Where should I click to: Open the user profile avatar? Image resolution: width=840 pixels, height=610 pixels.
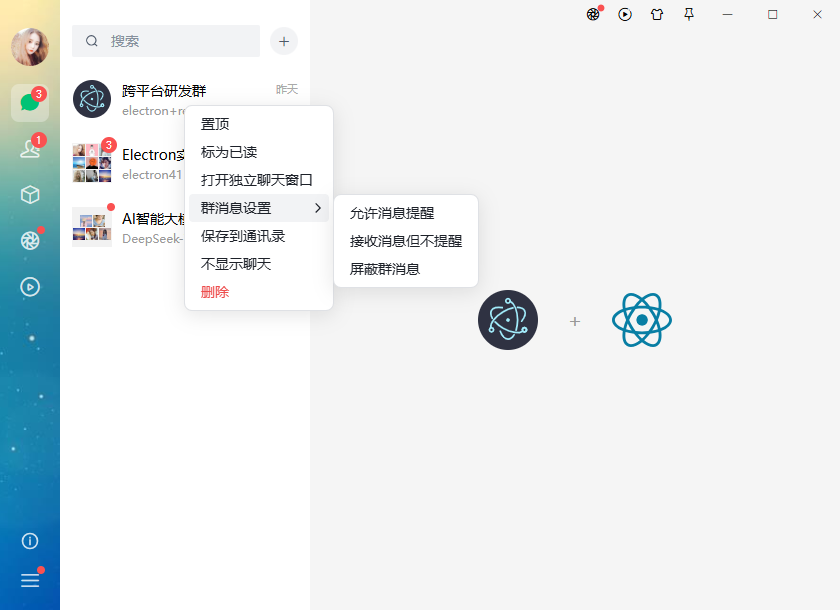30,47
